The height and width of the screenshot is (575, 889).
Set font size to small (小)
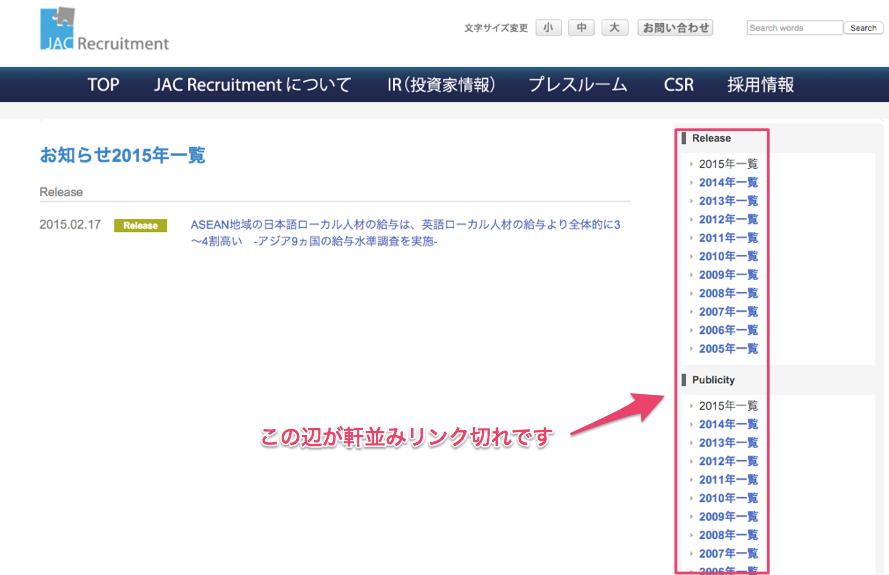pos(548,28)
